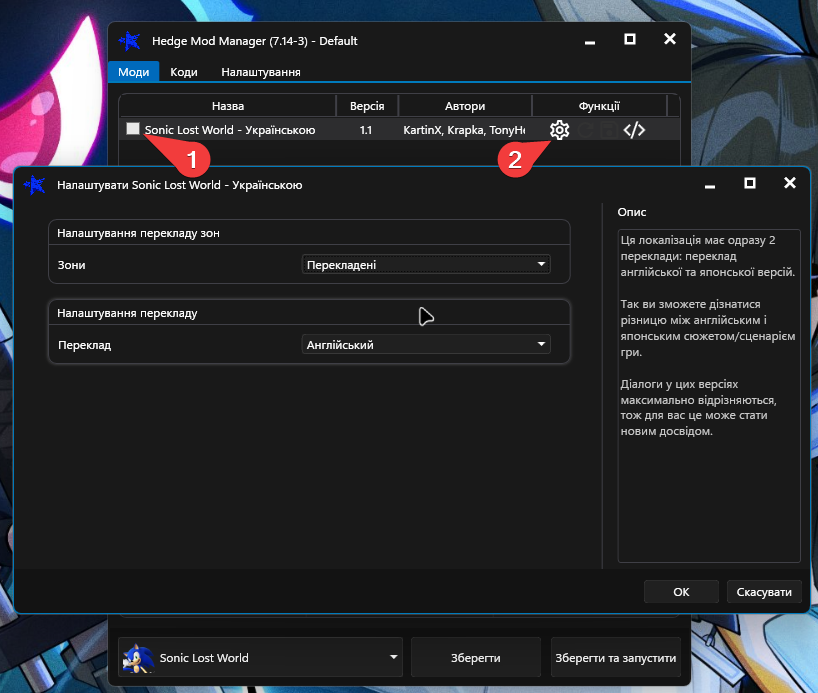Sort mods by Назва column header
Viewport: 818px width, 693px height.
[228, 106]
